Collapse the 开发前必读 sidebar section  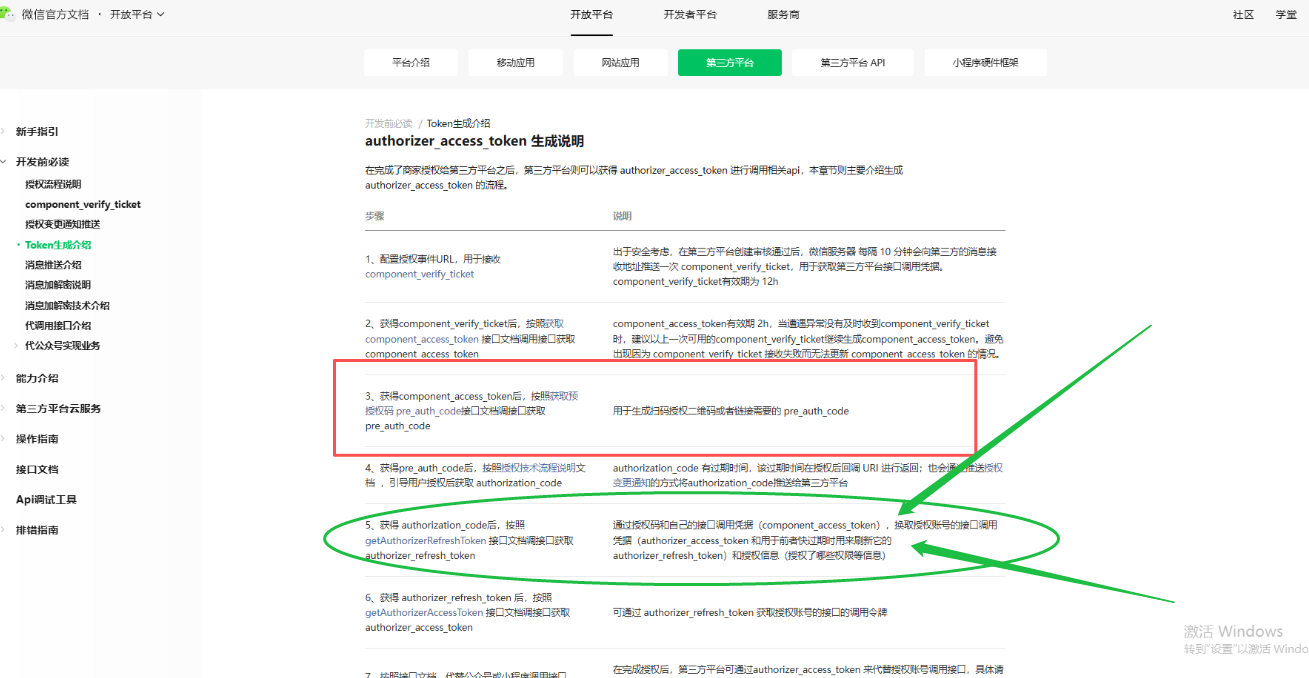click(x=42, y=162)
